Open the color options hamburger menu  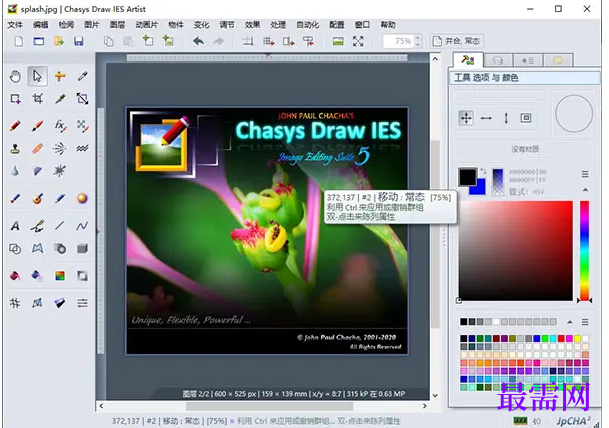click(585, 174)
